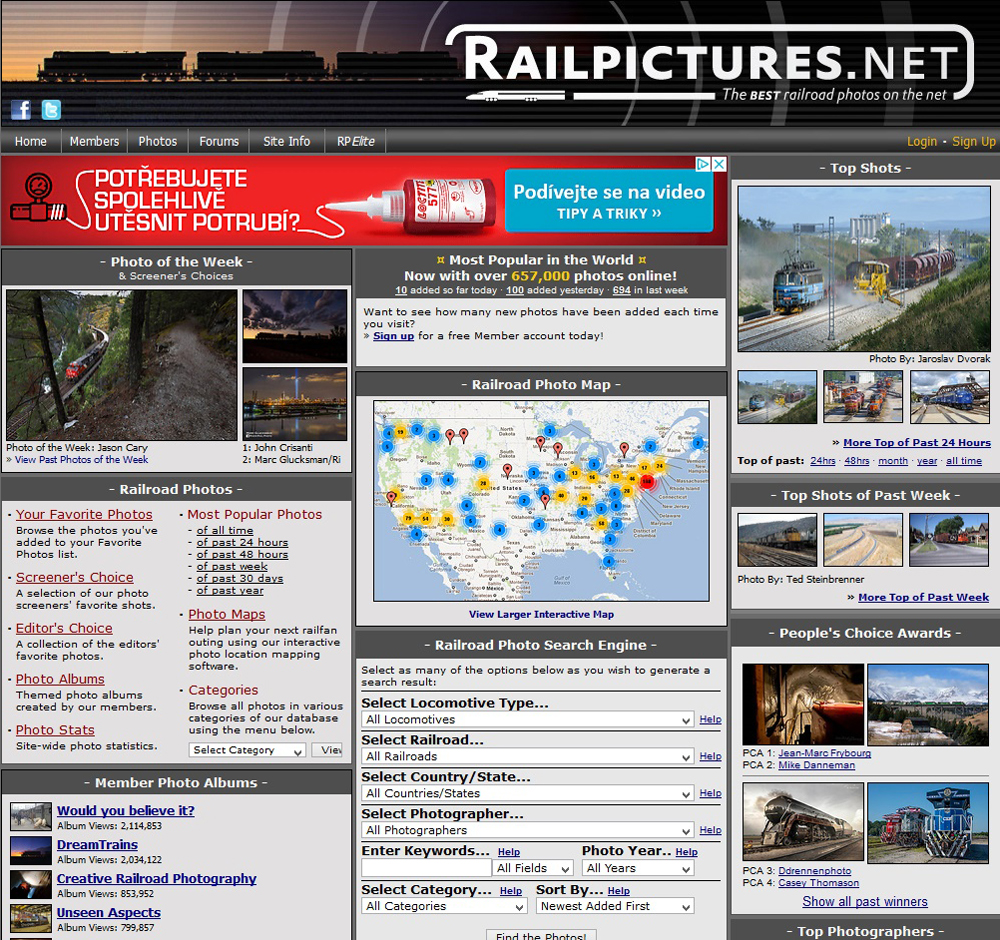Click the red cluster marker on photo map
This screenshot has width=1000, height=940.
[647, 481]
